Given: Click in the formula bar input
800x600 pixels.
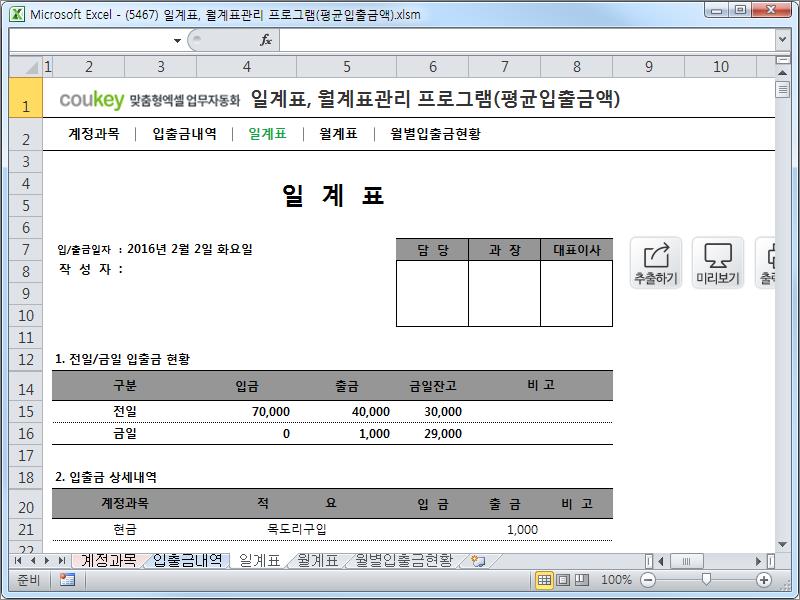Looking at the screenshot, I should tap(527, 40).
